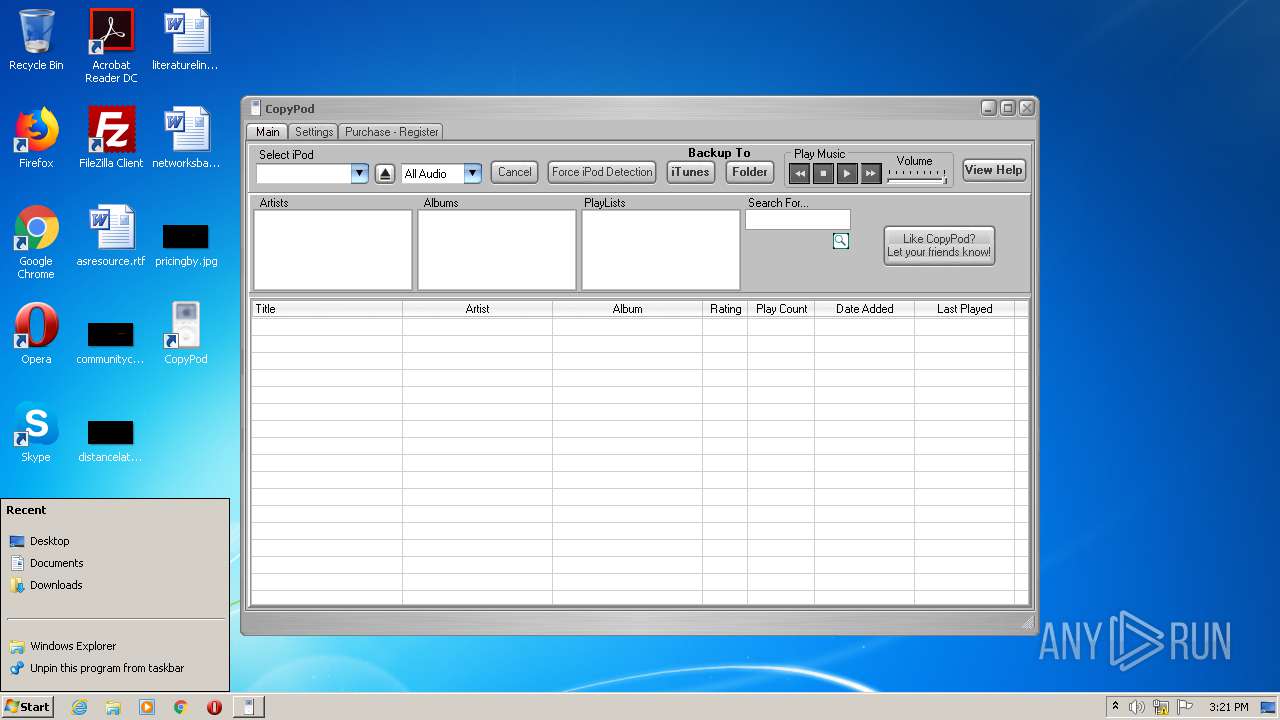Click the CopyPod taskbar button
1280x720 pixels.
pos(248,707)
